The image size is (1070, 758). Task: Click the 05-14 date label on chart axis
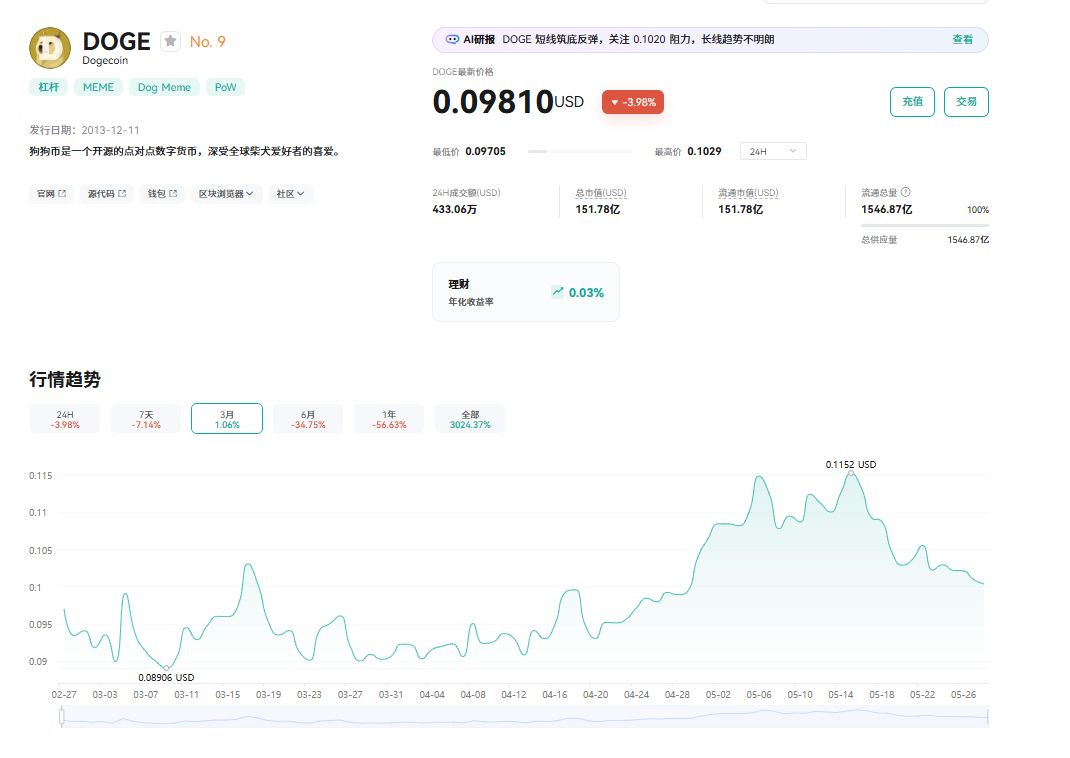[x=841, y=695]
